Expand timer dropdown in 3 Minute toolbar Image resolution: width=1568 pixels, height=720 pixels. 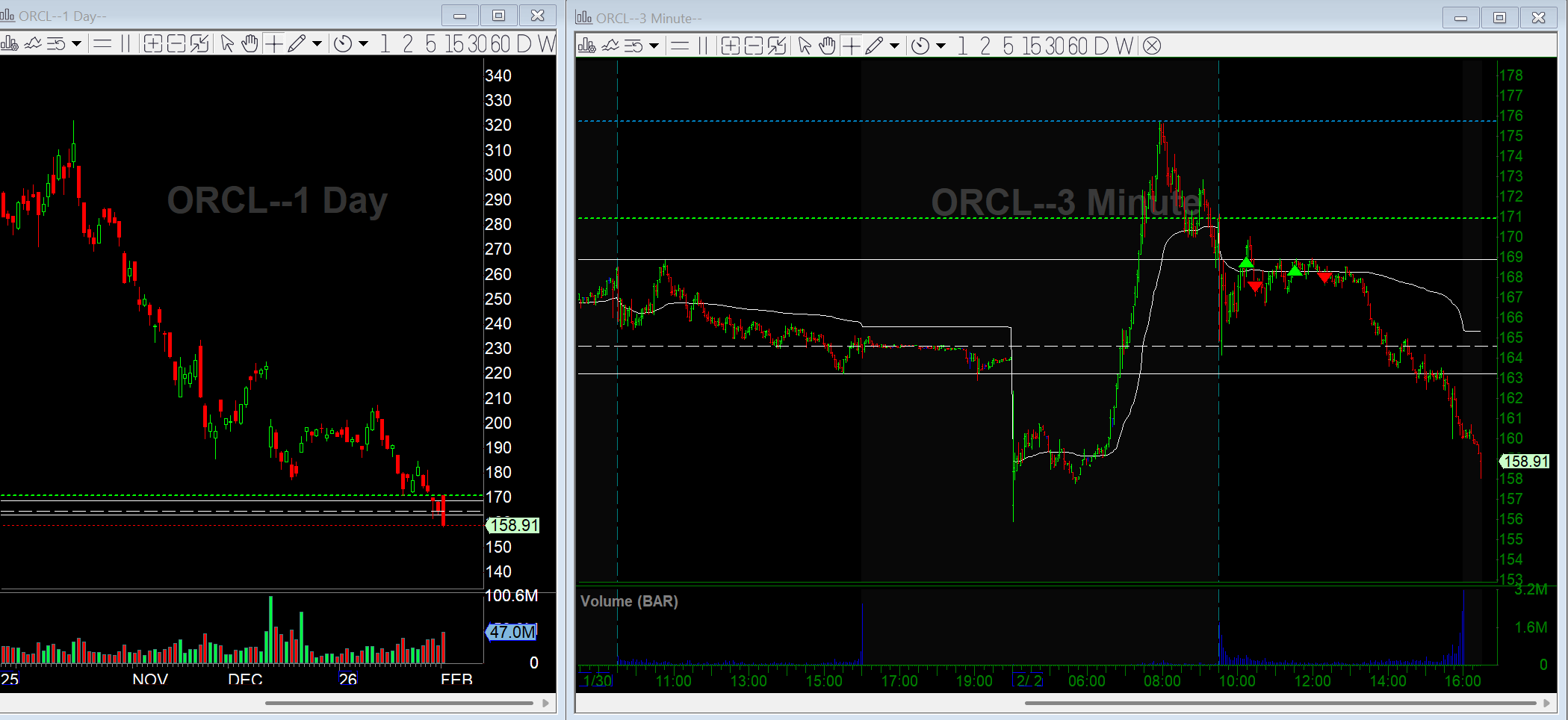click(x=941, y=46)
